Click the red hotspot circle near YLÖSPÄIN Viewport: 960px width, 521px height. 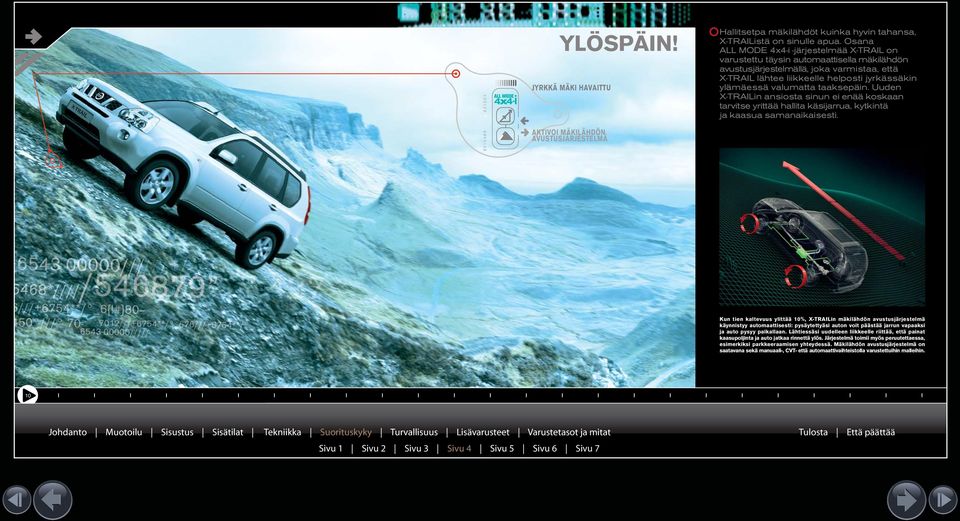coord(456,73)
